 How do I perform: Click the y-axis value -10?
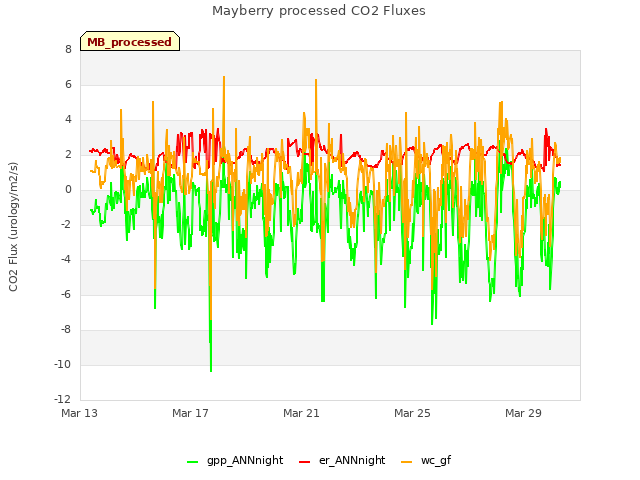63,364
